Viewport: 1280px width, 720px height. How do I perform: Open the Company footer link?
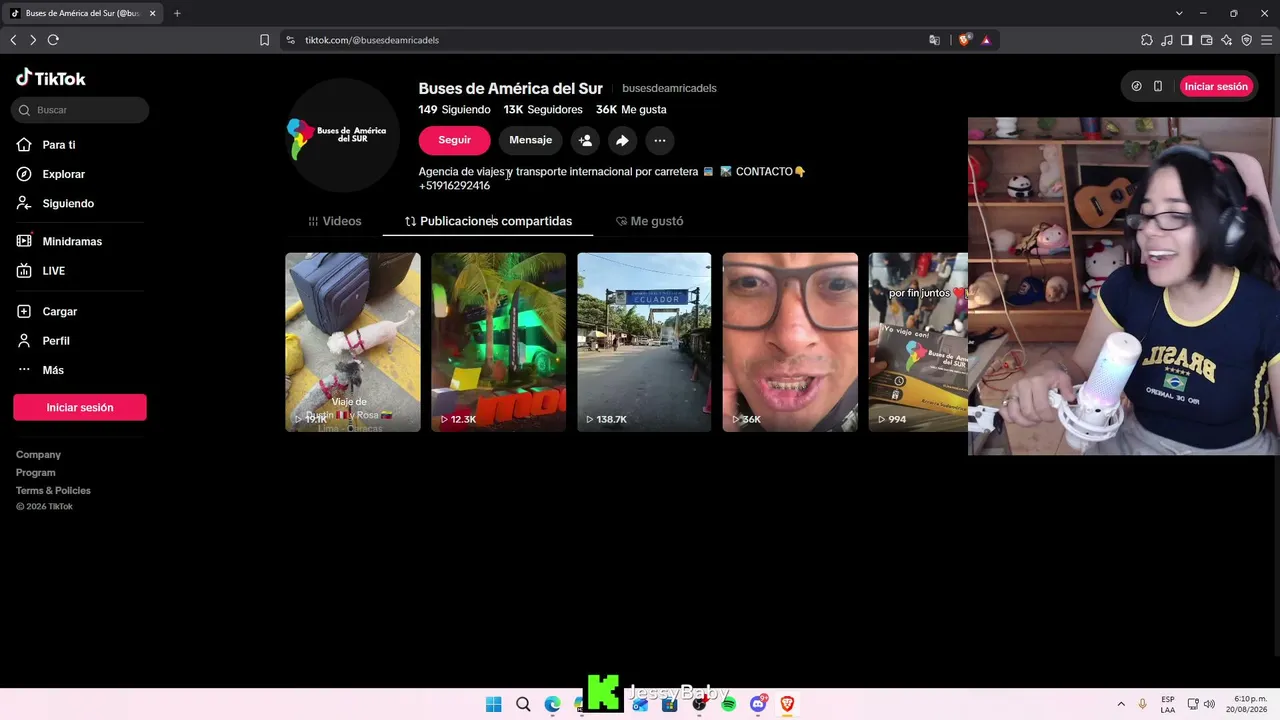(38, 455)
